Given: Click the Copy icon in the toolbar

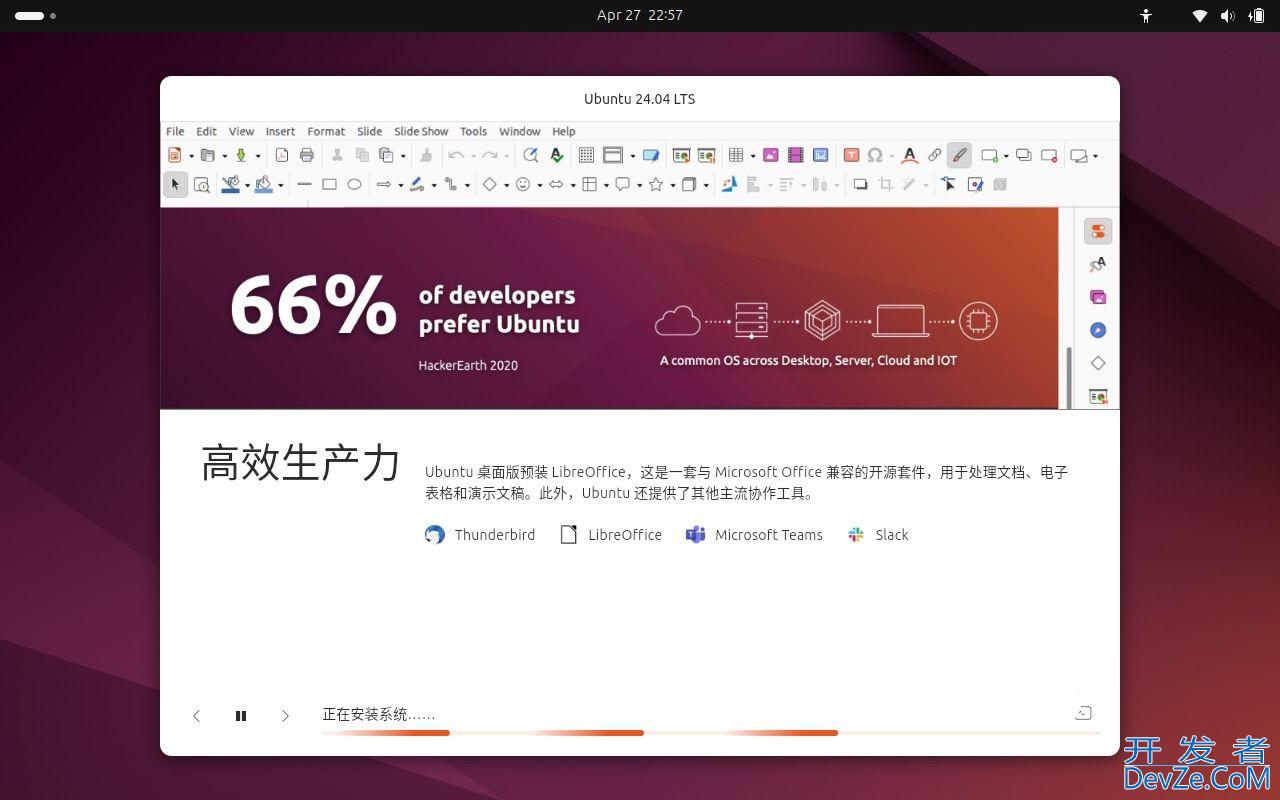Looking at the screenshot, I should pyautogui.click(x=362, y=155).
